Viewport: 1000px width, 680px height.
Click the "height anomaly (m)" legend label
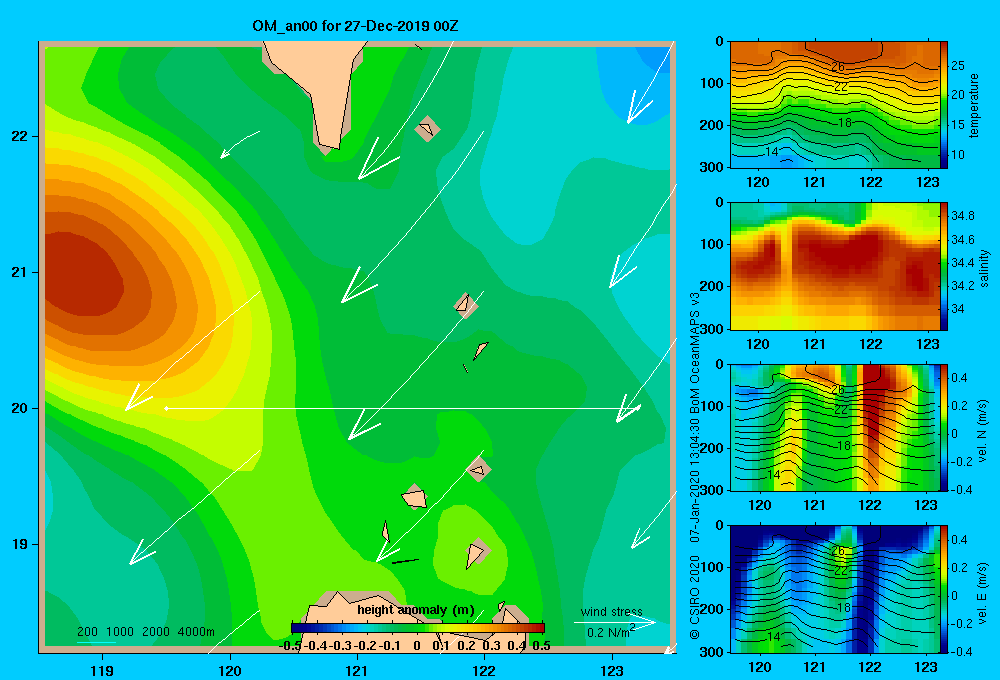[416, 610]
